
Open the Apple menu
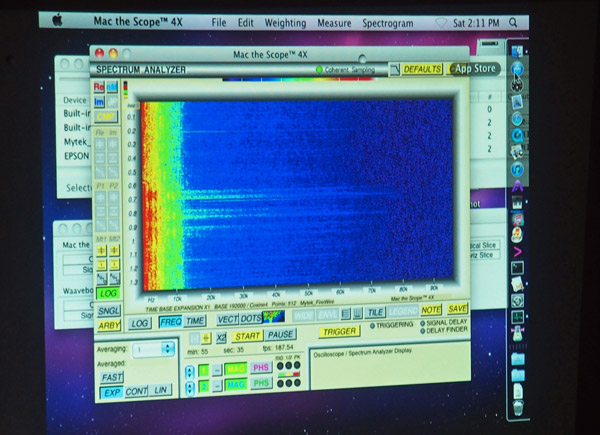(x=57, y=21)
